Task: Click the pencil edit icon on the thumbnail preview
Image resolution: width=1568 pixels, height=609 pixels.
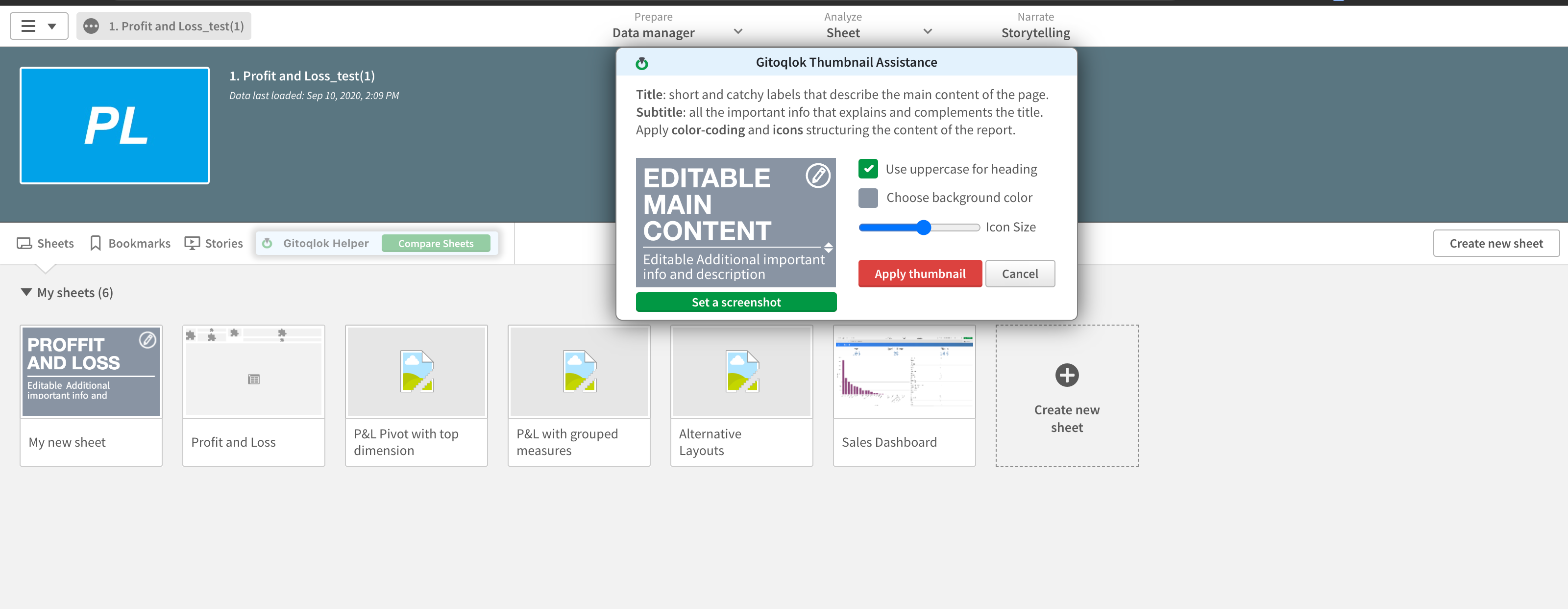Action: pos(819,177)
